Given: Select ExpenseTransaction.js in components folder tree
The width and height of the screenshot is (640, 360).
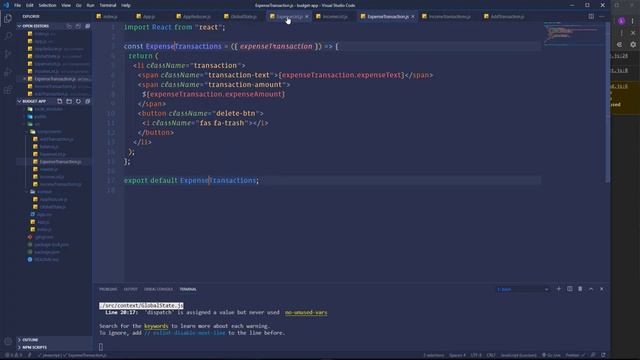Looking at the screenshot, I should (60, 162).
